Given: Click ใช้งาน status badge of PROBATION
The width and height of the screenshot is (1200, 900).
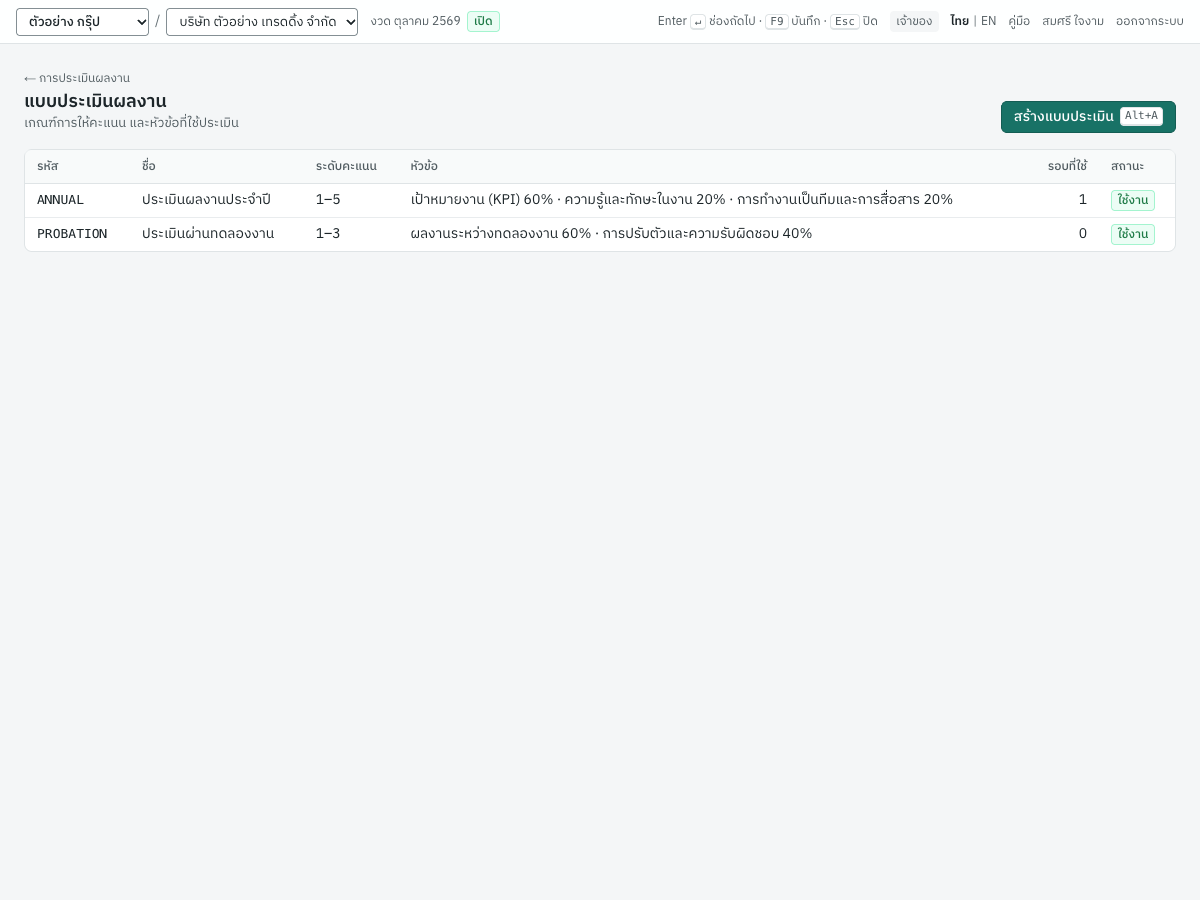Looking at the screenshot, I should pyautogui.click(x=1133, y=234).
